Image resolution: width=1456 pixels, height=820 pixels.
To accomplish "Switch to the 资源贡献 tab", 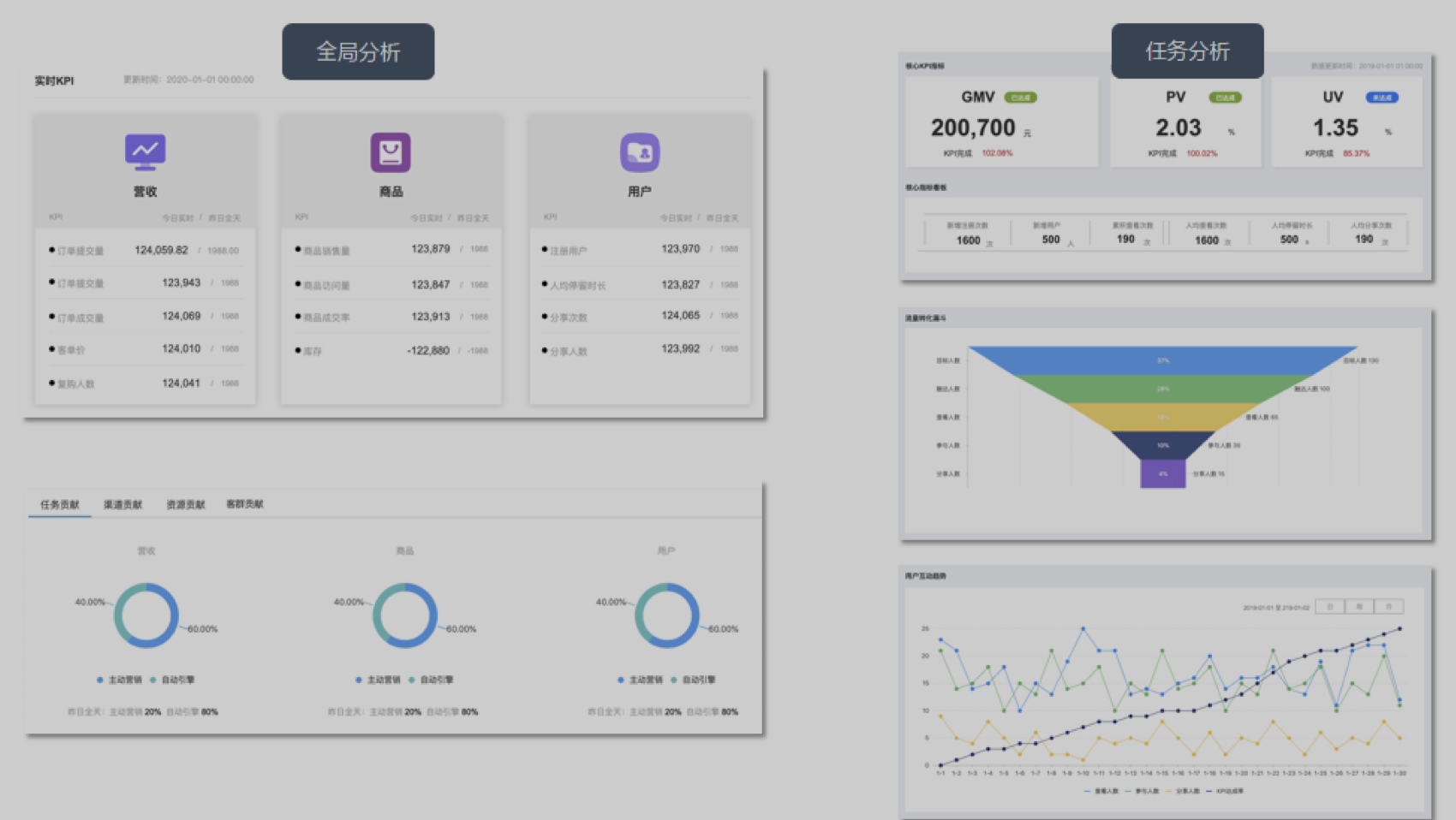I will (185, 504).
